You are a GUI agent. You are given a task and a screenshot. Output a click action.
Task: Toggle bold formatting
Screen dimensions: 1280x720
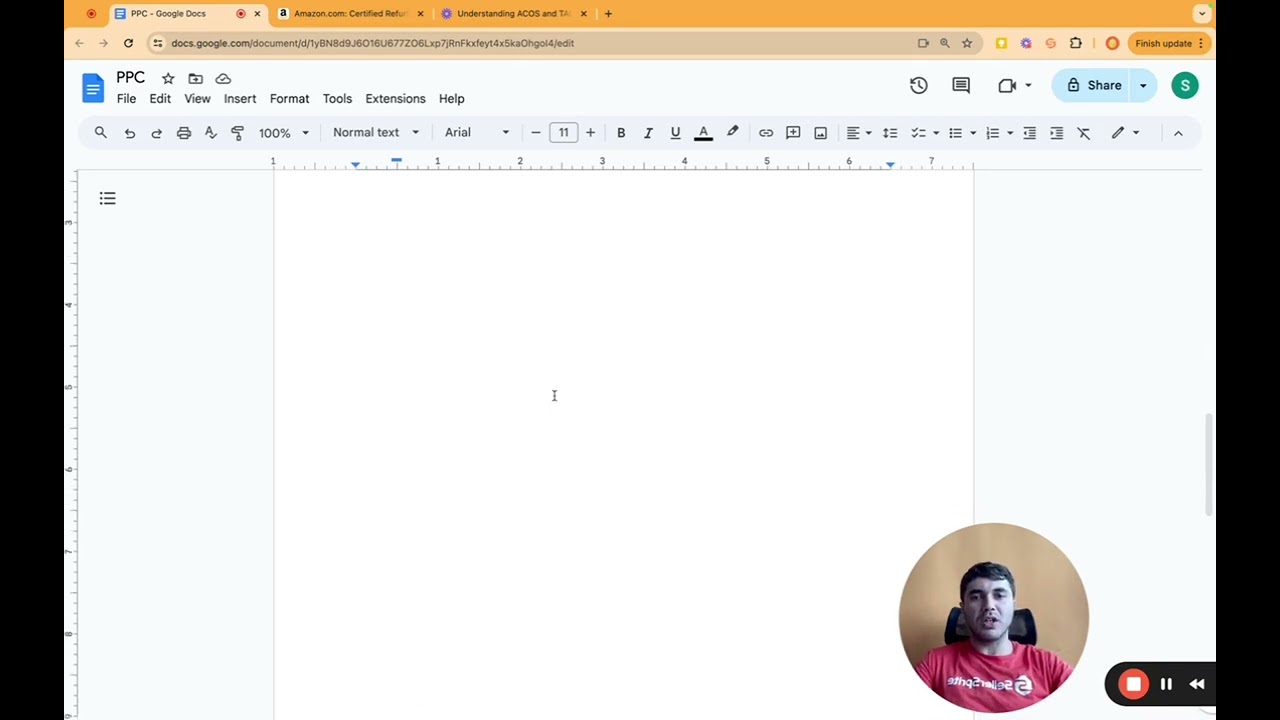point(621,132)
